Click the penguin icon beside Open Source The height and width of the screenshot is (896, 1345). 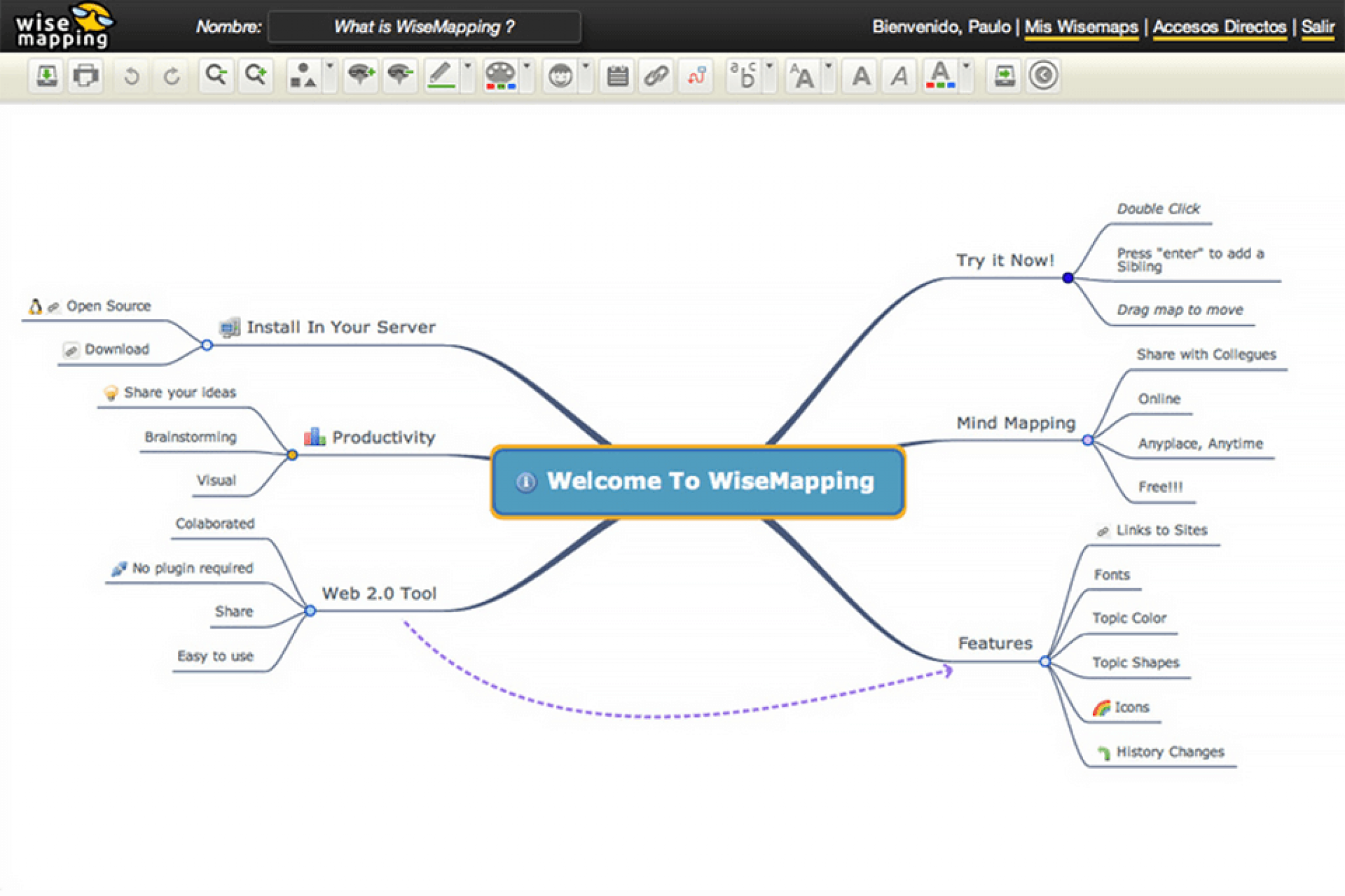click(35, 306)
